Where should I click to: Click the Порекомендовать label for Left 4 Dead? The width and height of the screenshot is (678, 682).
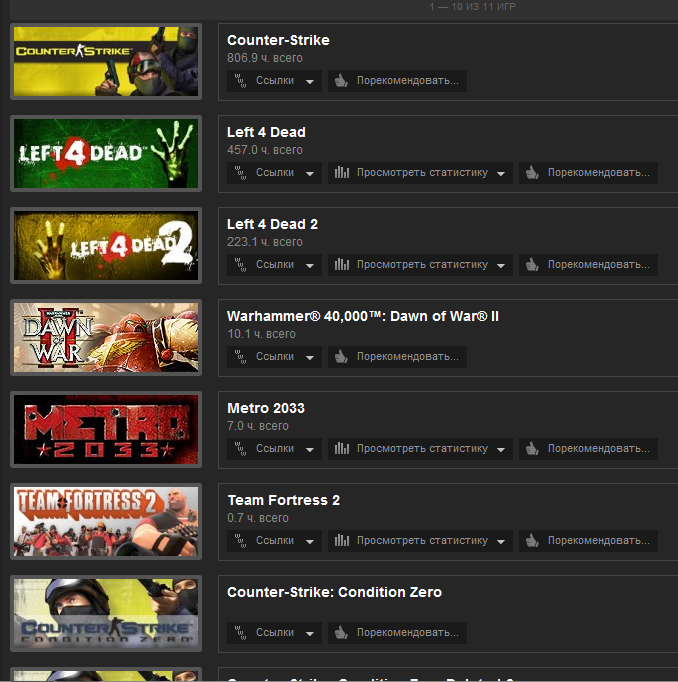(598, 172)
